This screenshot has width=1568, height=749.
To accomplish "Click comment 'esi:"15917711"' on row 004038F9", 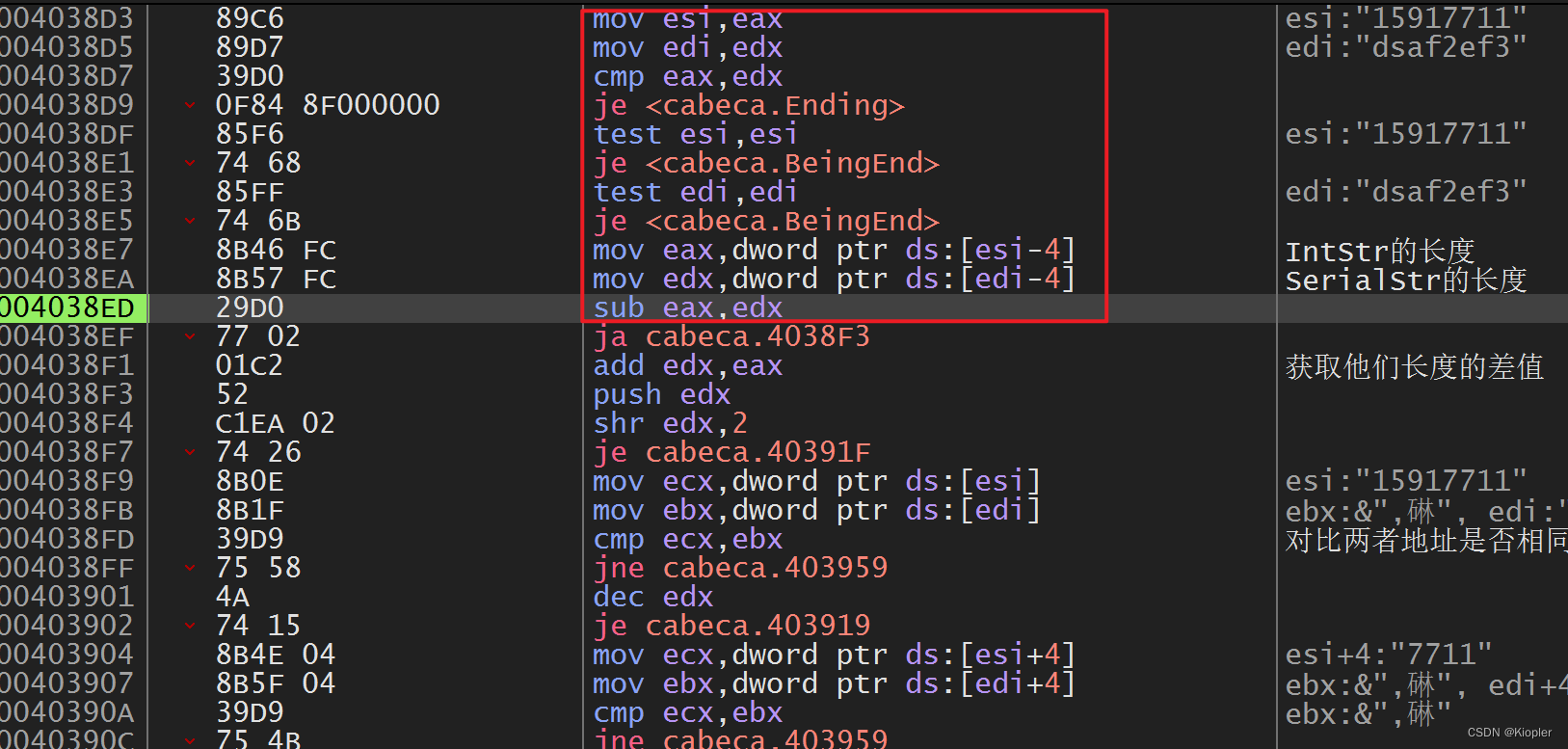I will pyautogui.click(x=1406, y=481).
